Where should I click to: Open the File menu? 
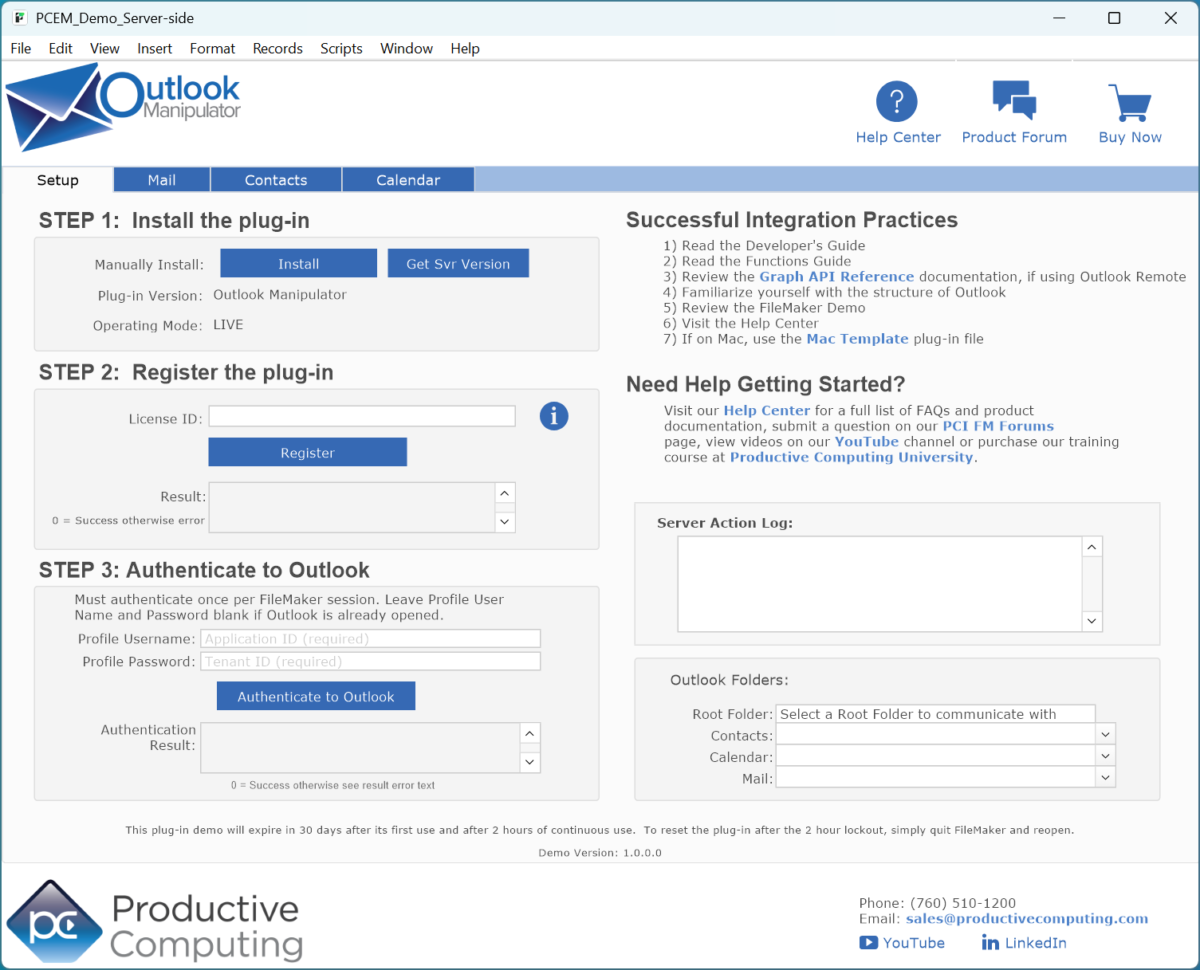coord(21,48)
